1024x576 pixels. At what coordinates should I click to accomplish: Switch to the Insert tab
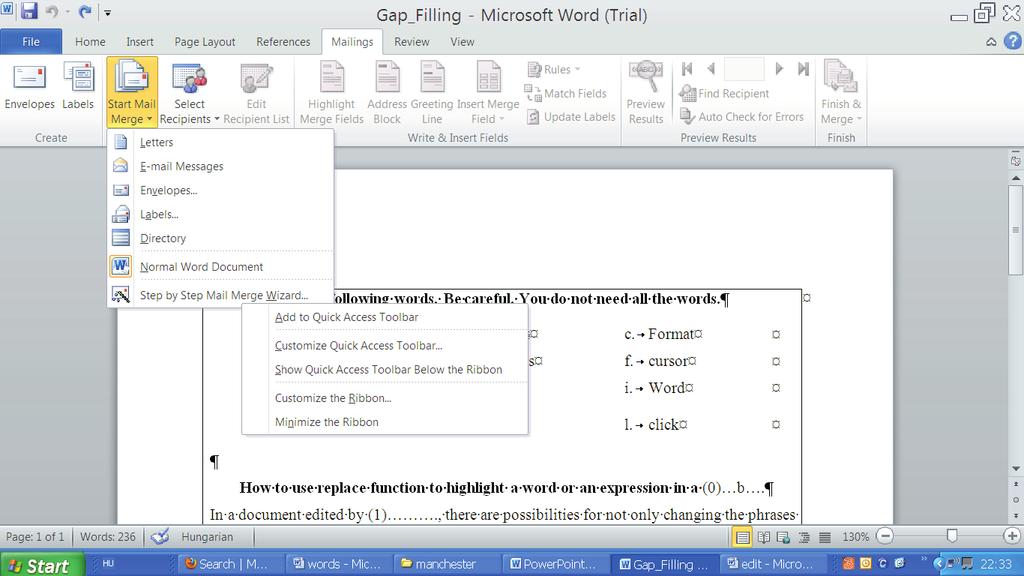pos(140,42)
